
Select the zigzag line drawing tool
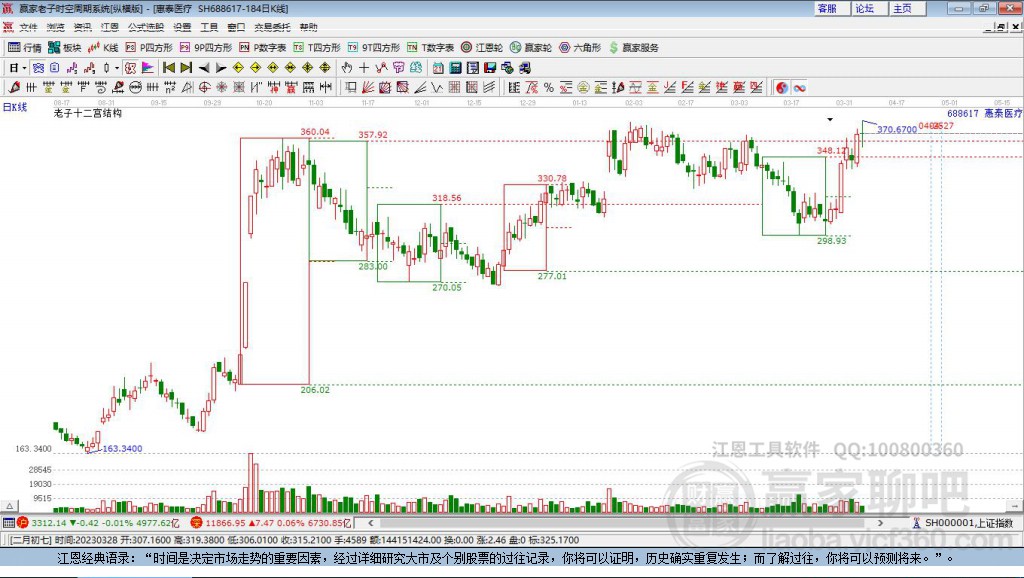[x=438, y=88]
